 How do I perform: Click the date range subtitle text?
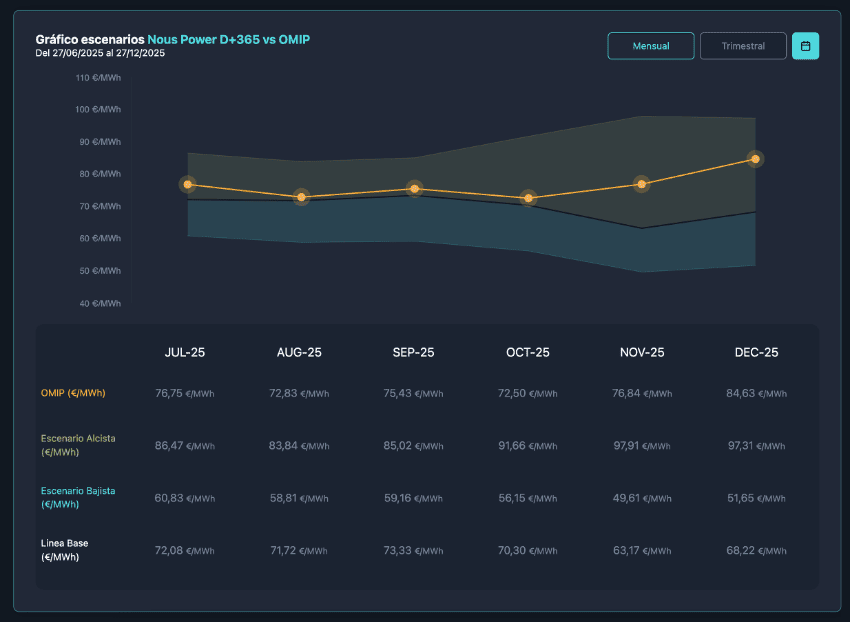pyautogui.click(x=100, y=53)
